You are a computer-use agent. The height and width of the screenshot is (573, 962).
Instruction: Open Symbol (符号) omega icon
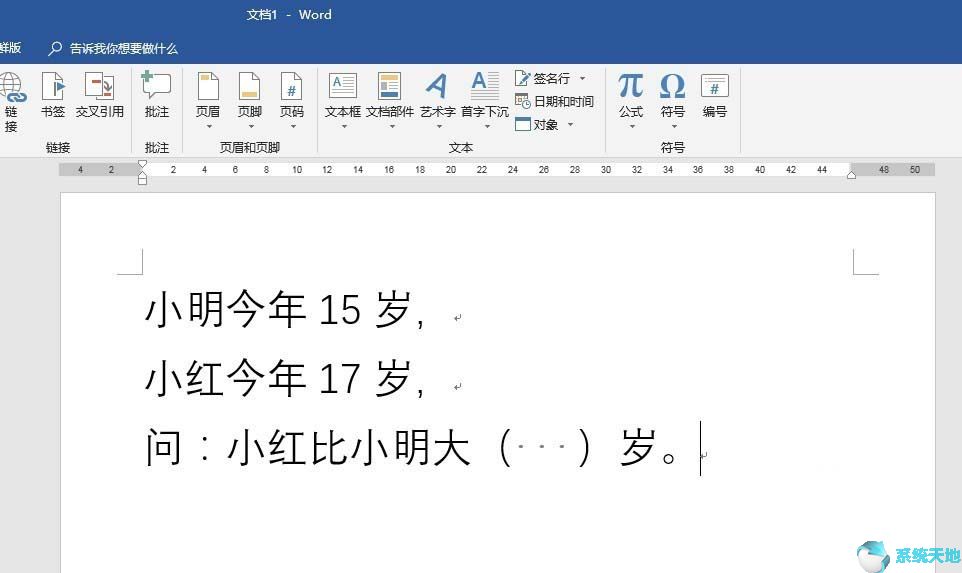click(x=672, y=86)
